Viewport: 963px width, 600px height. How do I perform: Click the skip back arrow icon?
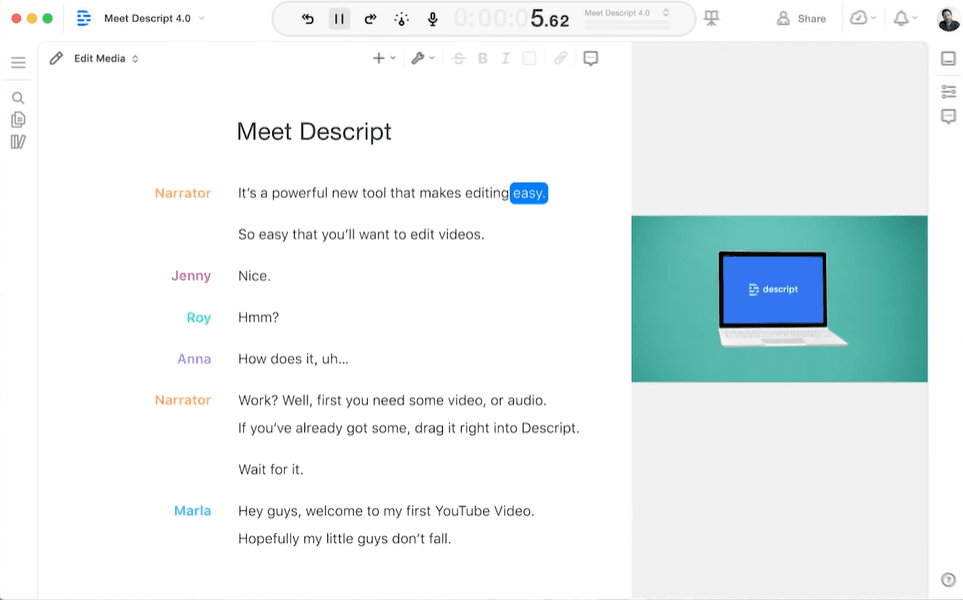click(x=308, y=19)
